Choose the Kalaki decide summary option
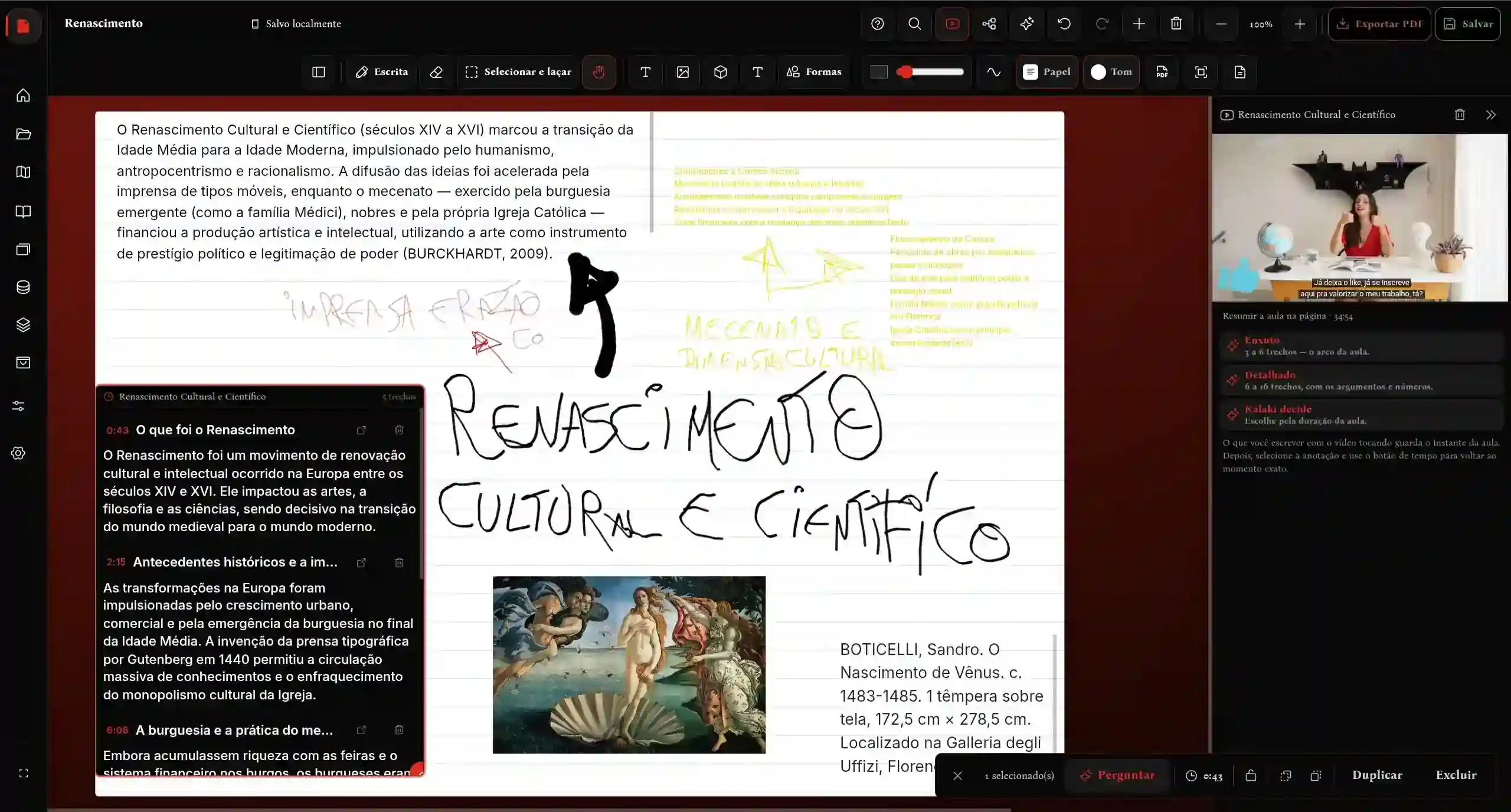 pyautogui.click(x=1362, y=415)
